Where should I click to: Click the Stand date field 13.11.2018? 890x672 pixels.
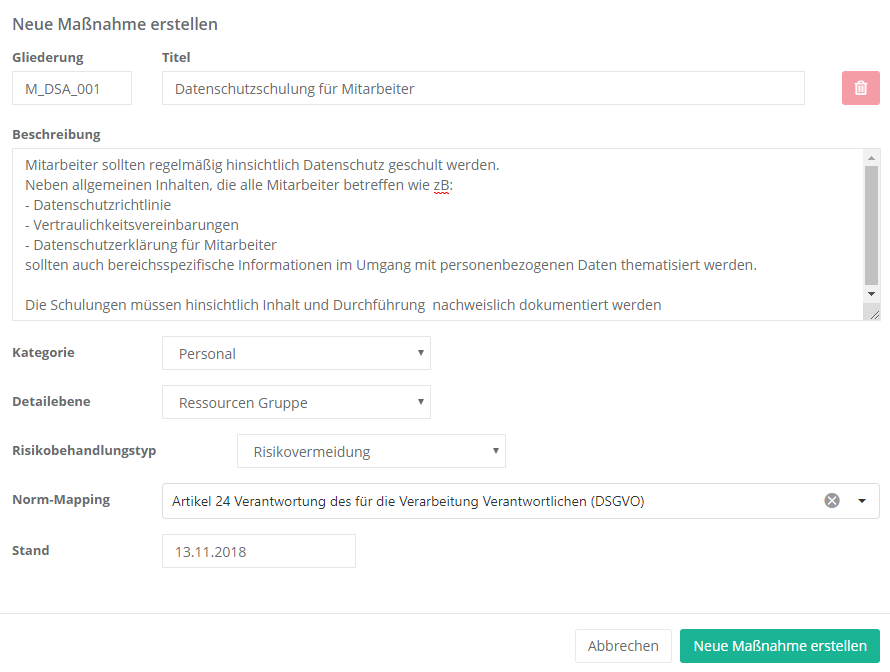click(258, 551)
